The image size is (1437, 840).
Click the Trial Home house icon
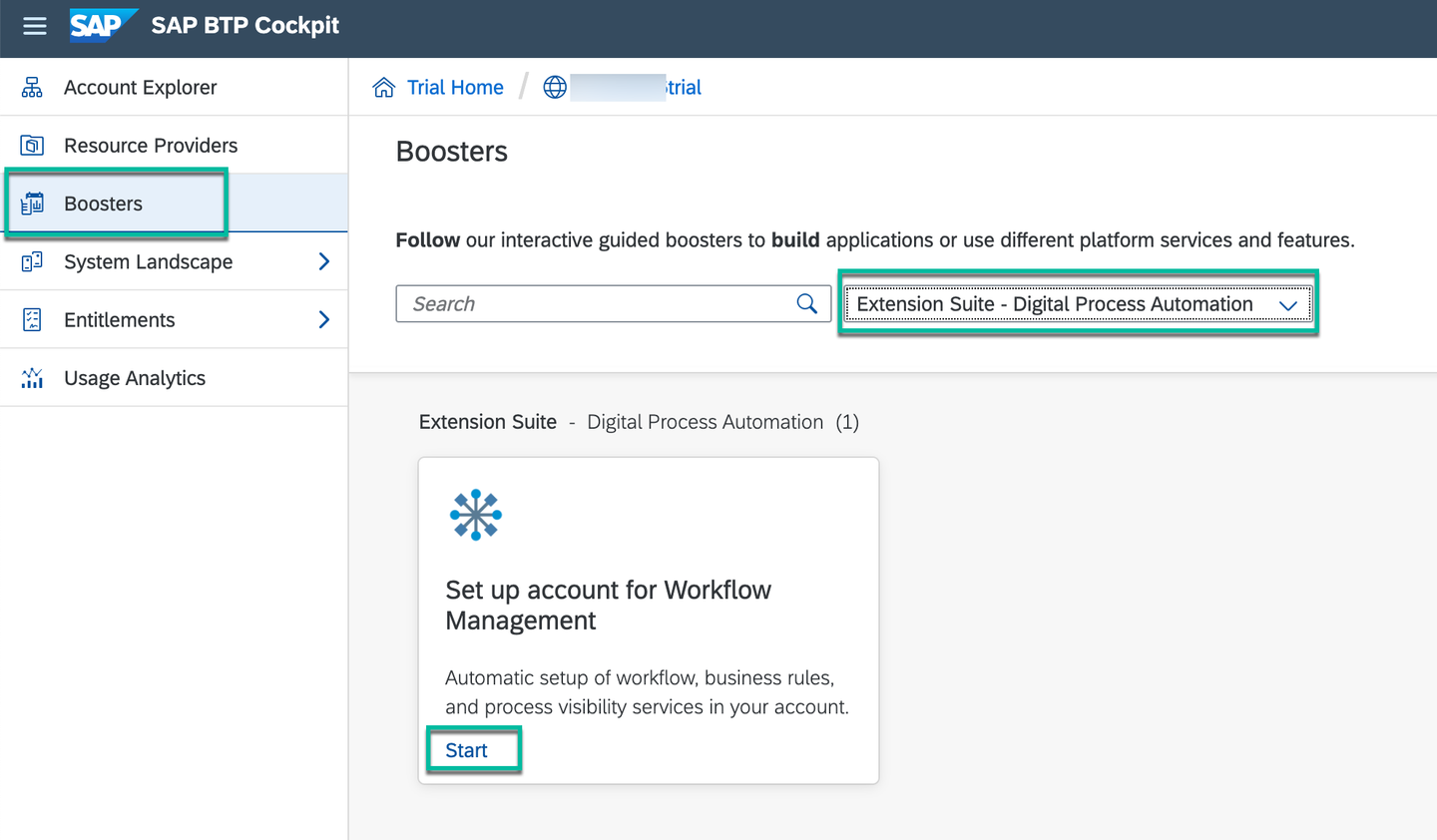pos(384,88)
